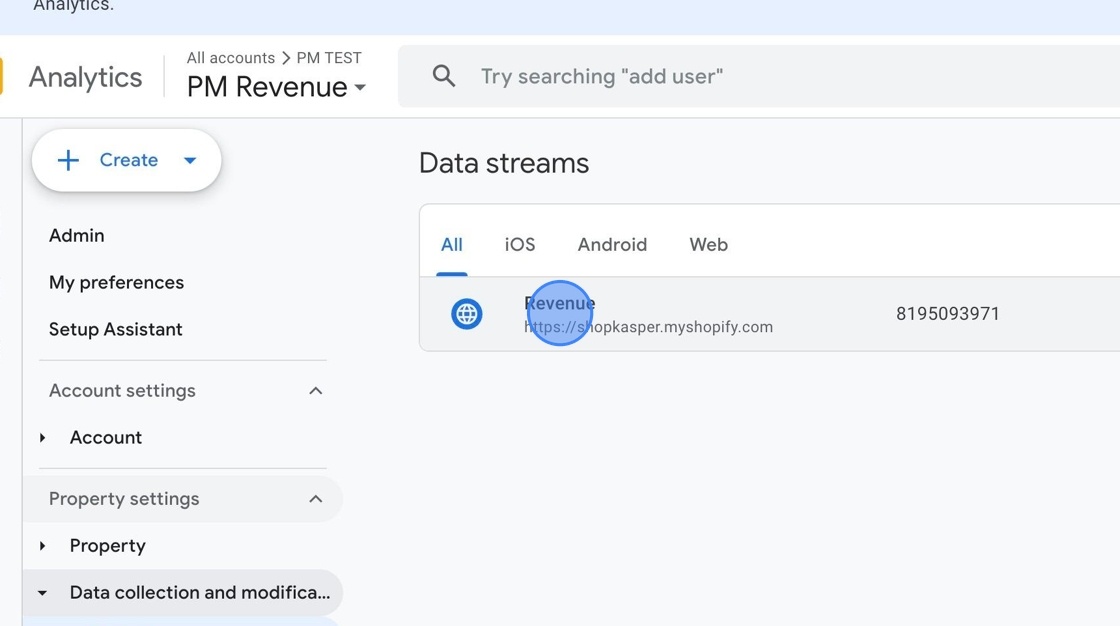Click the search magnifier icon
The height and width of the screenshot is (626, 1120).
point(443,75)
